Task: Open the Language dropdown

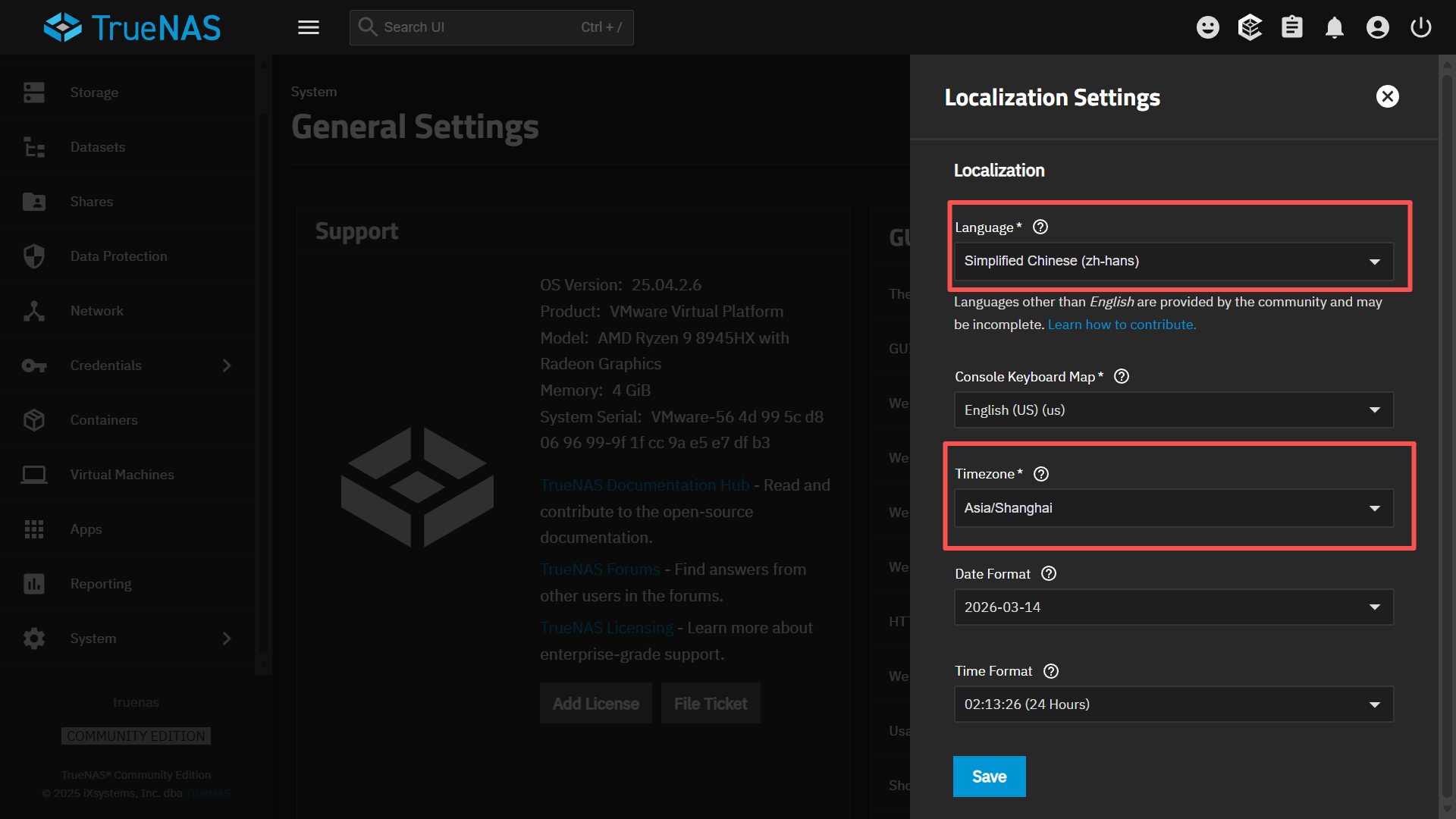Action: [1173, 261]
